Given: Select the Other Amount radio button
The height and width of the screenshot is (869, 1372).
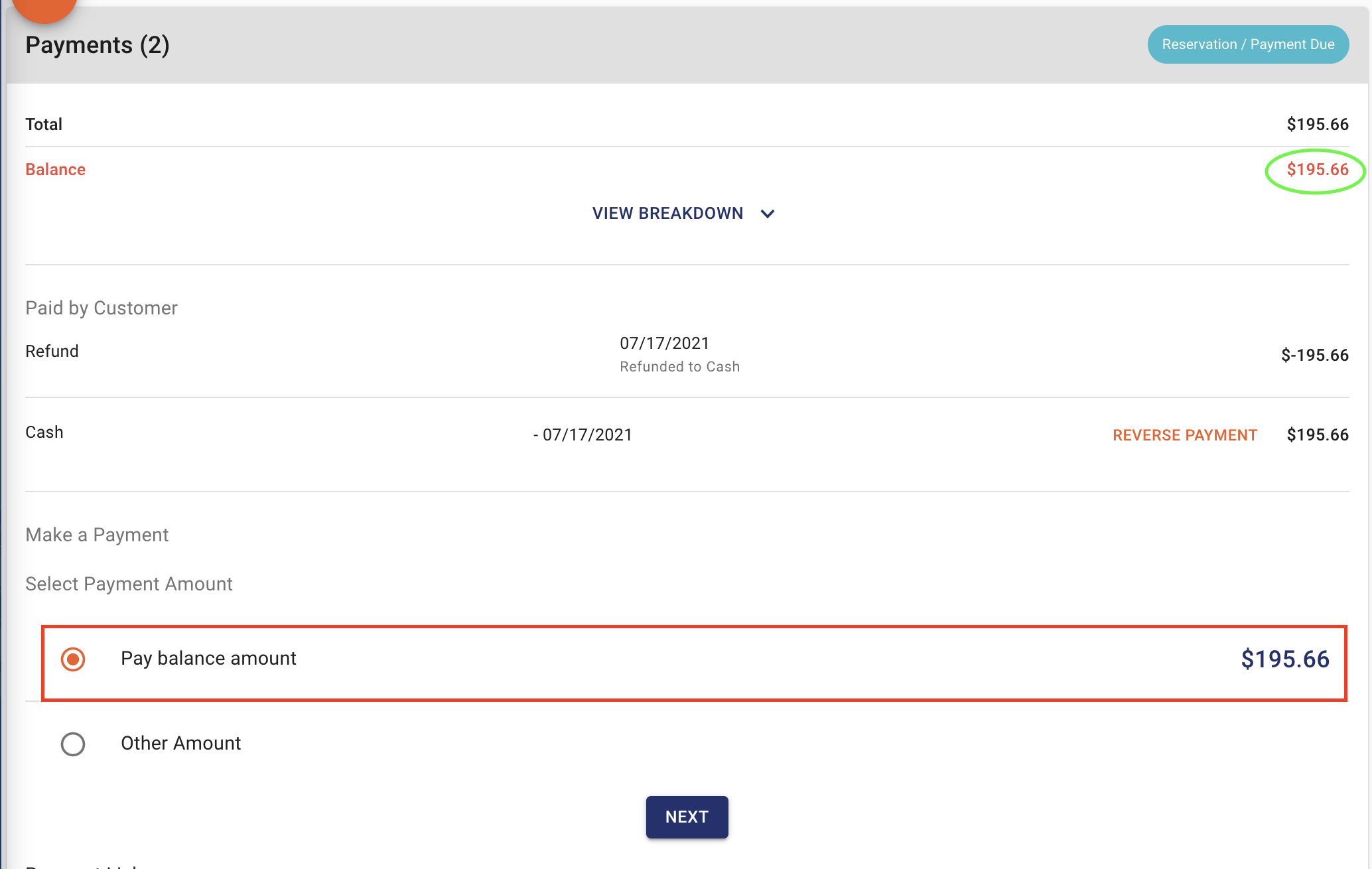Looking at the screenshot, I should tap(73, 744).
